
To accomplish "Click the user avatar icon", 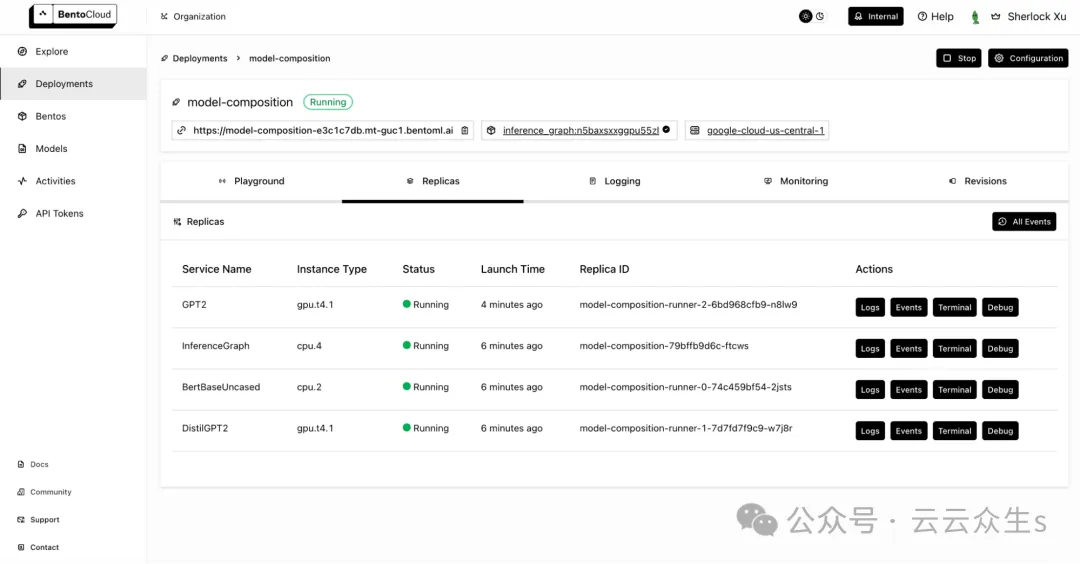I will (975, 17).
